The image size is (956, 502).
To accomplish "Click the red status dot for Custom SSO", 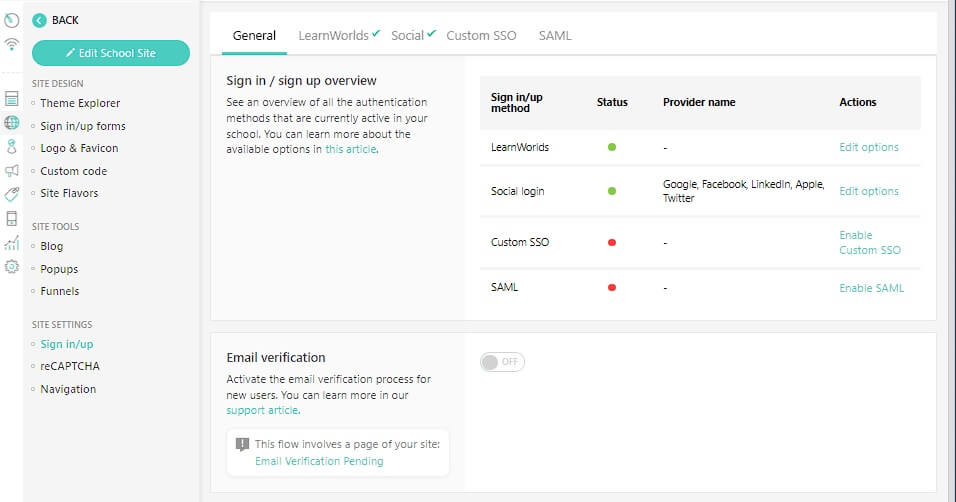I will tap(612, 242).
